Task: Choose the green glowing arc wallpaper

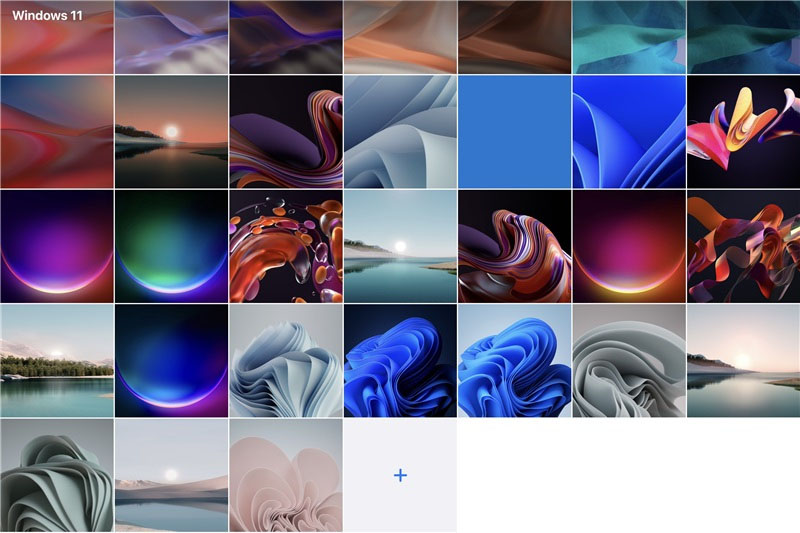Action: (171, 246)
